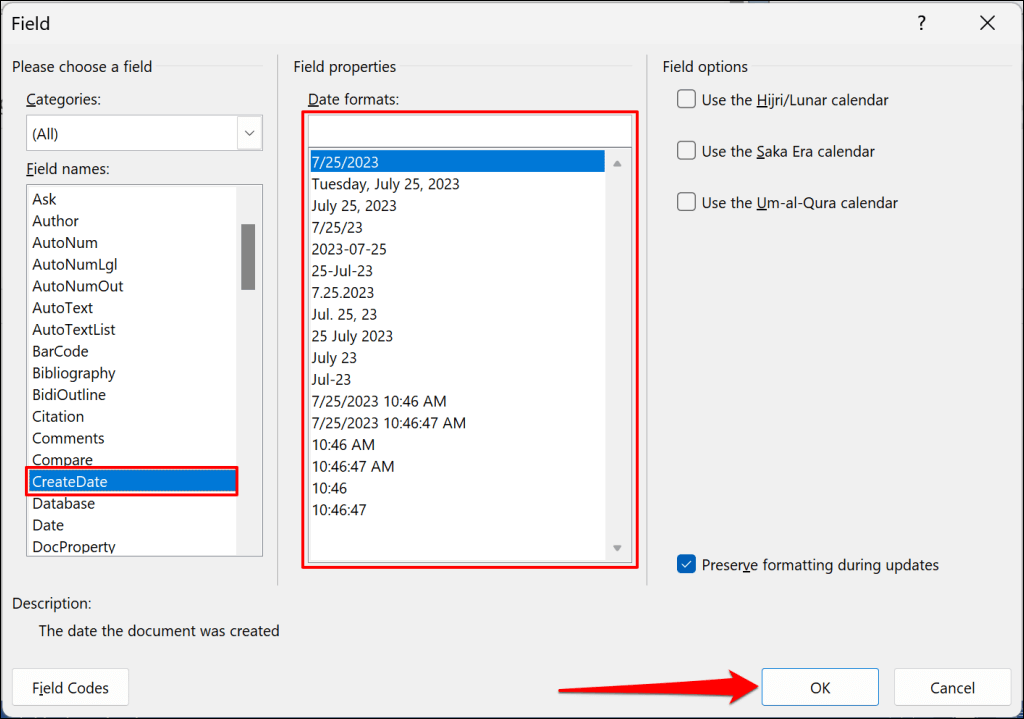Viewport: 1024px width, 719px height.
Task: Uncheck Preserve formatting during updates
Action: tap(687, 565)
